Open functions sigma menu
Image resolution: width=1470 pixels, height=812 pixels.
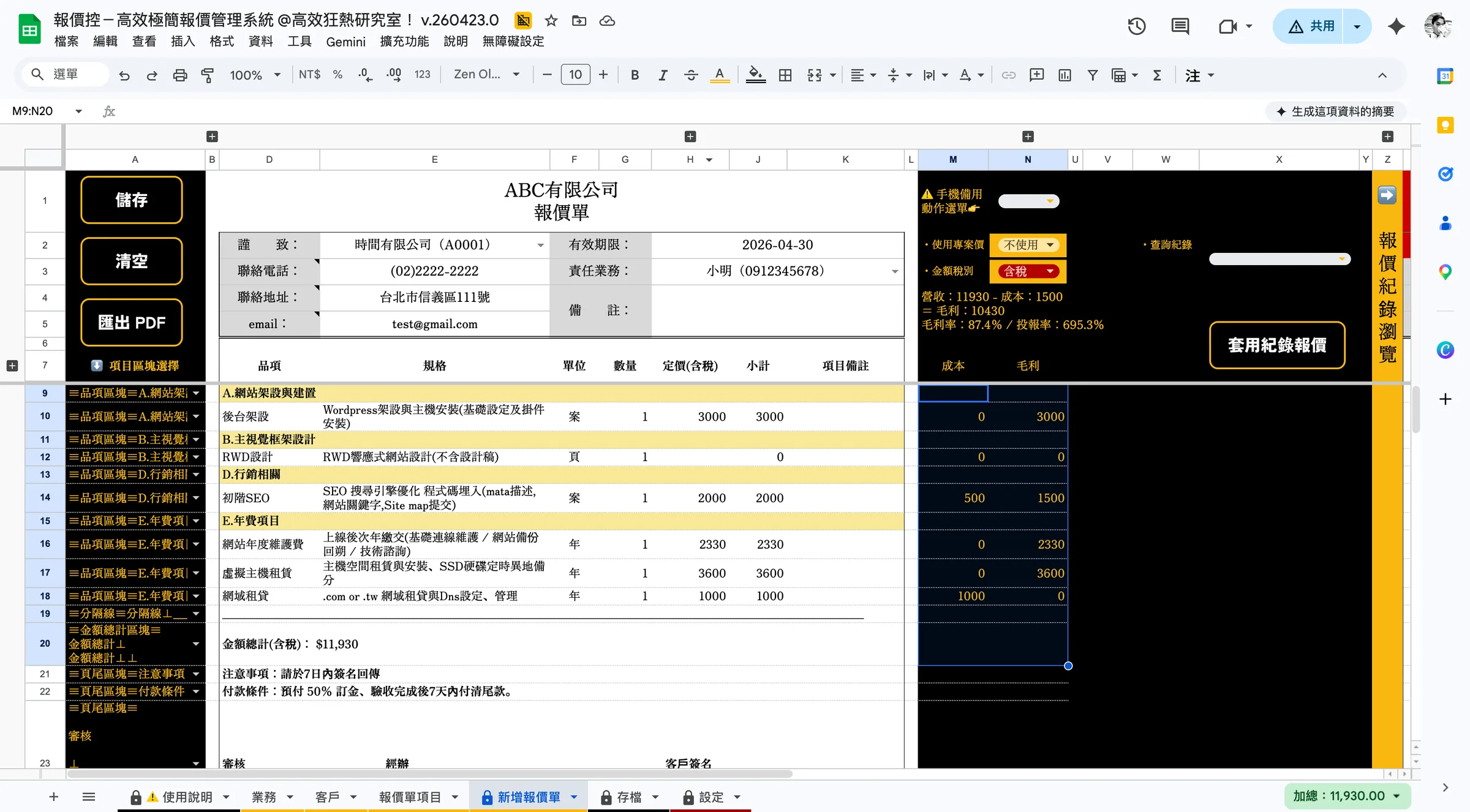point(1157,75)
